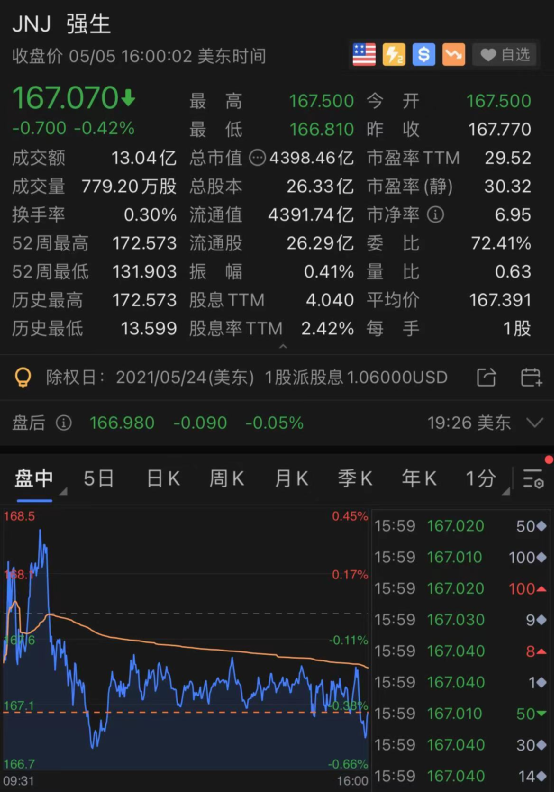Add ex-dividend date to calendar

click(531, 377)
